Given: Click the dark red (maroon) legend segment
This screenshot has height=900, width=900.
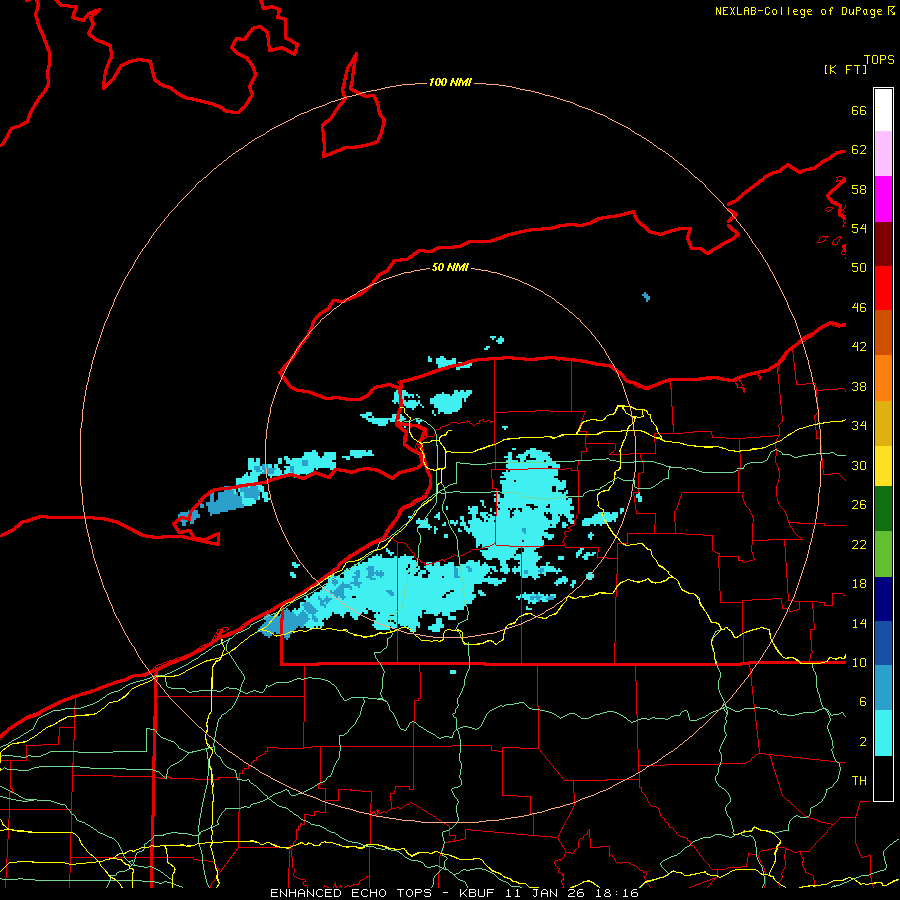Looking at the screenshot, I should pos(883,244).
